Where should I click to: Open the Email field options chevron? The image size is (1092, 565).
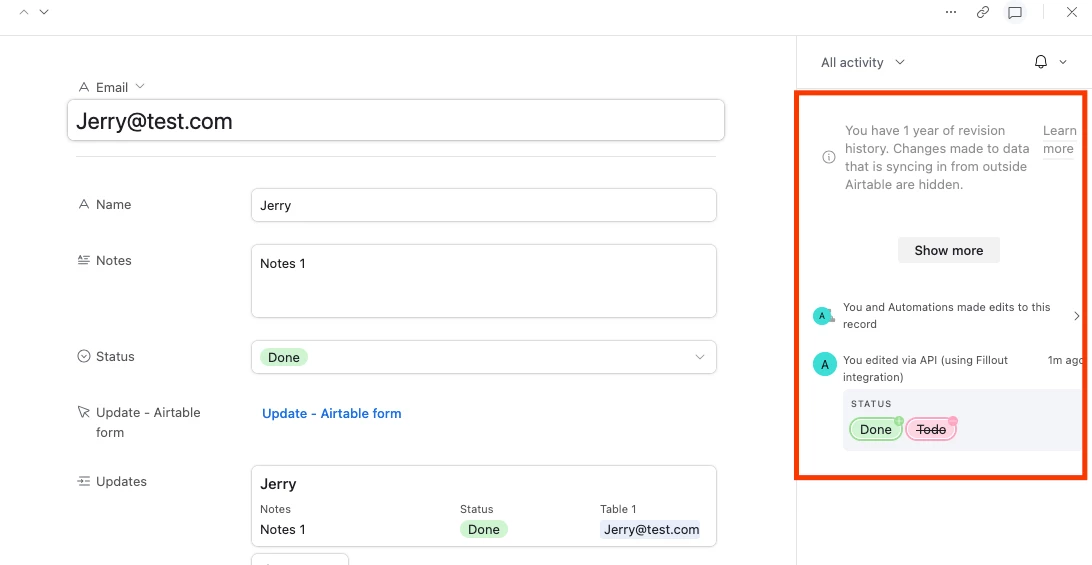click(x=139, y=86)
